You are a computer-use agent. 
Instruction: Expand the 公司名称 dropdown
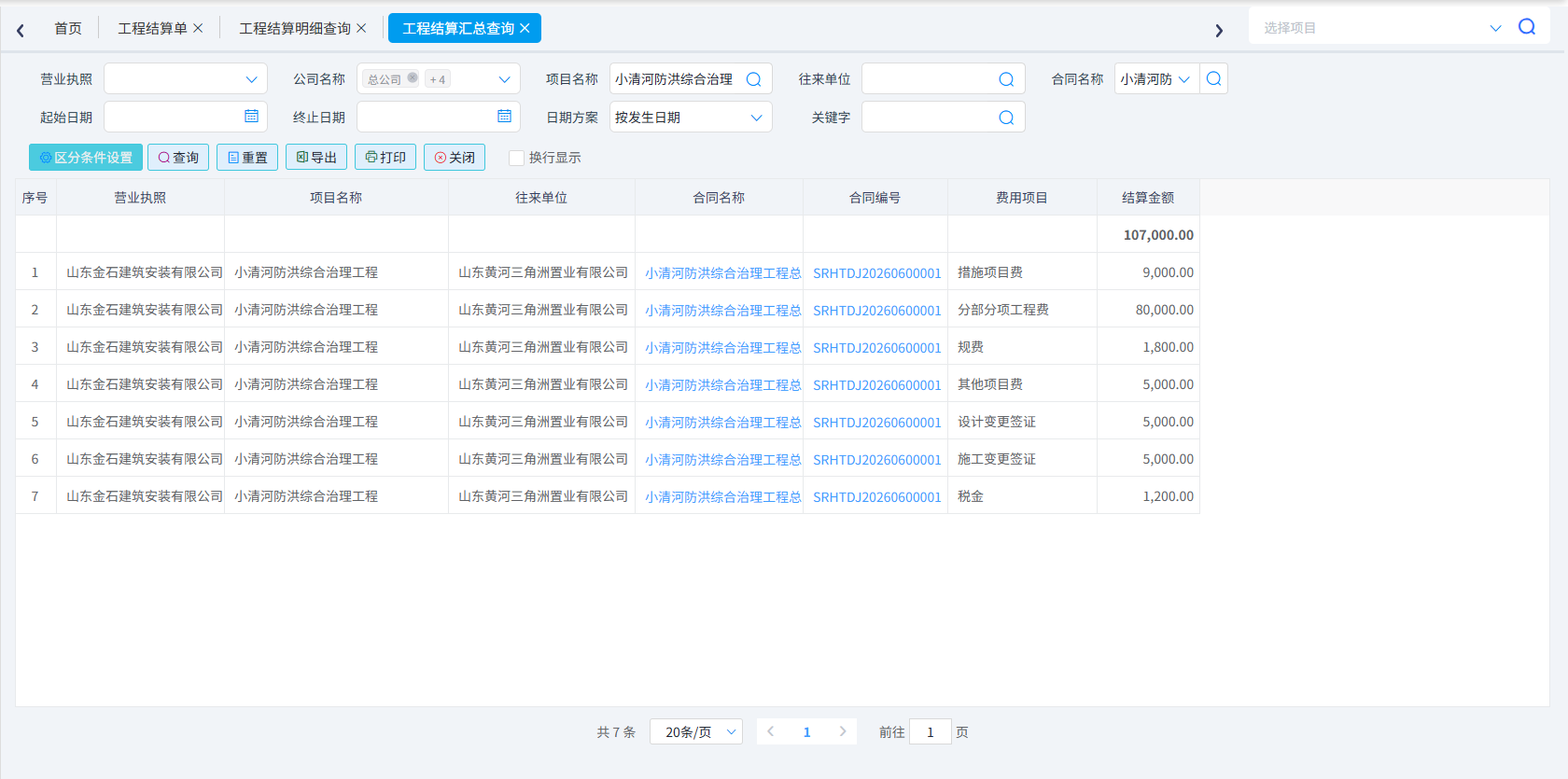(x=504, y=79)
